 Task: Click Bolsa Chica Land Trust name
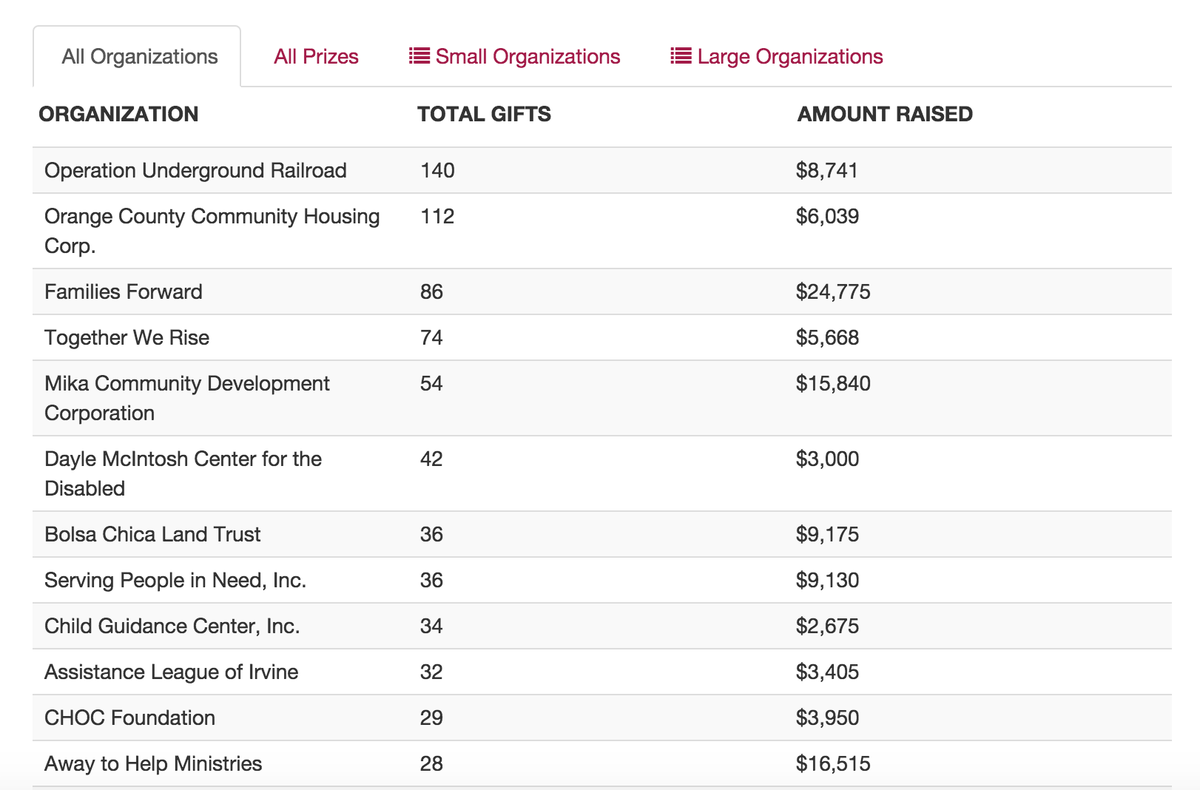pos(152,534)
